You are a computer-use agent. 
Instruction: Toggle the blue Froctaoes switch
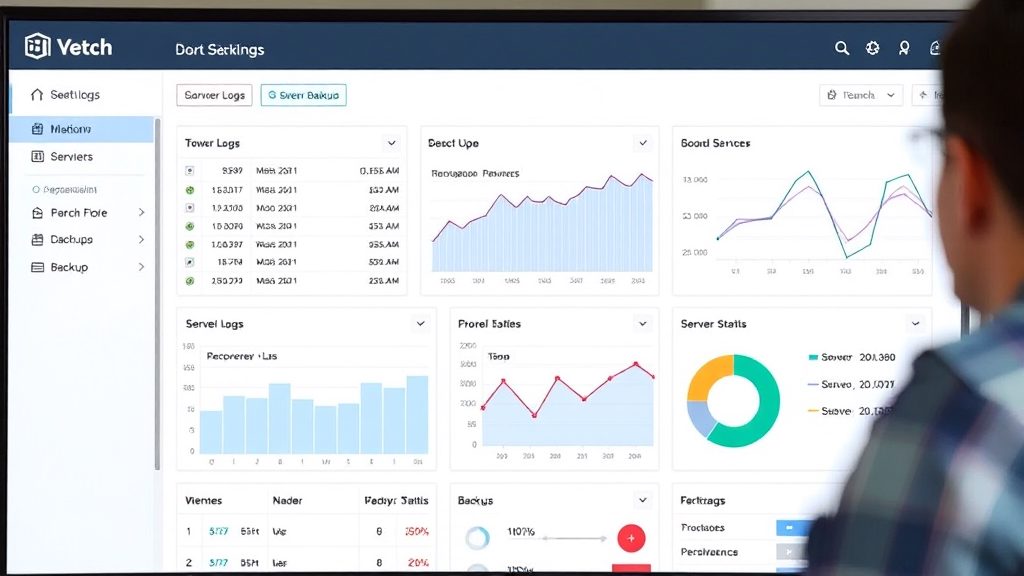click(792, 528)
